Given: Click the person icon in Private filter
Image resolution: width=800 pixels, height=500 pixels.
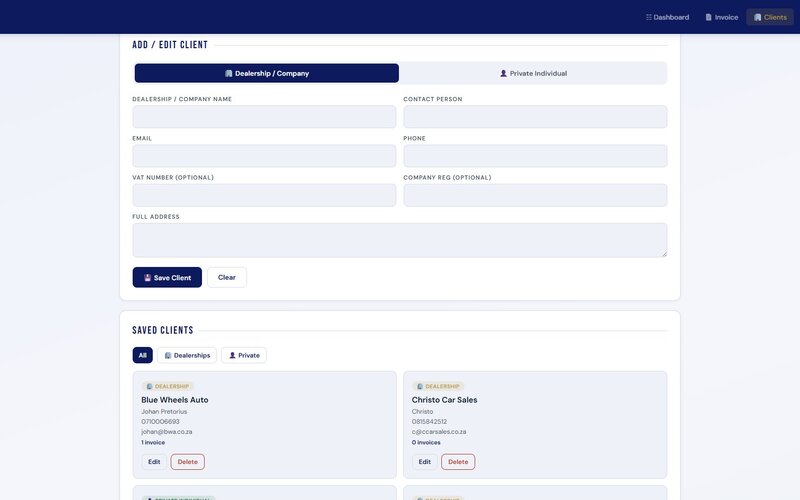Looking at the screenshot, I should (x=232, y=355).
